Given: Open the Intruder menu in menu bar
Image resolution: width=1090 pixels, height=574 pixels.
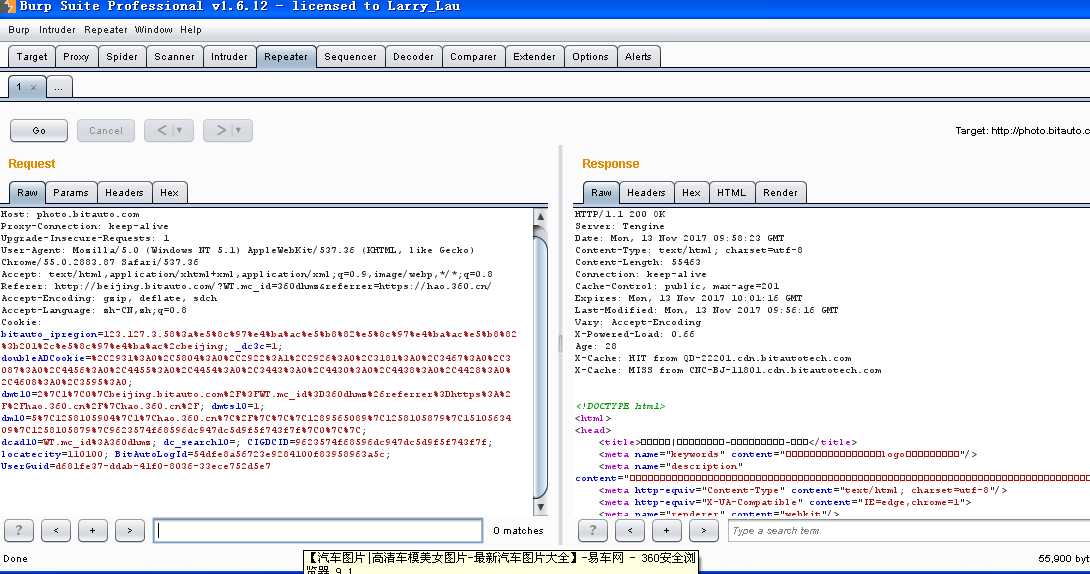Looking at the screenshot, I should click(57, 30).
